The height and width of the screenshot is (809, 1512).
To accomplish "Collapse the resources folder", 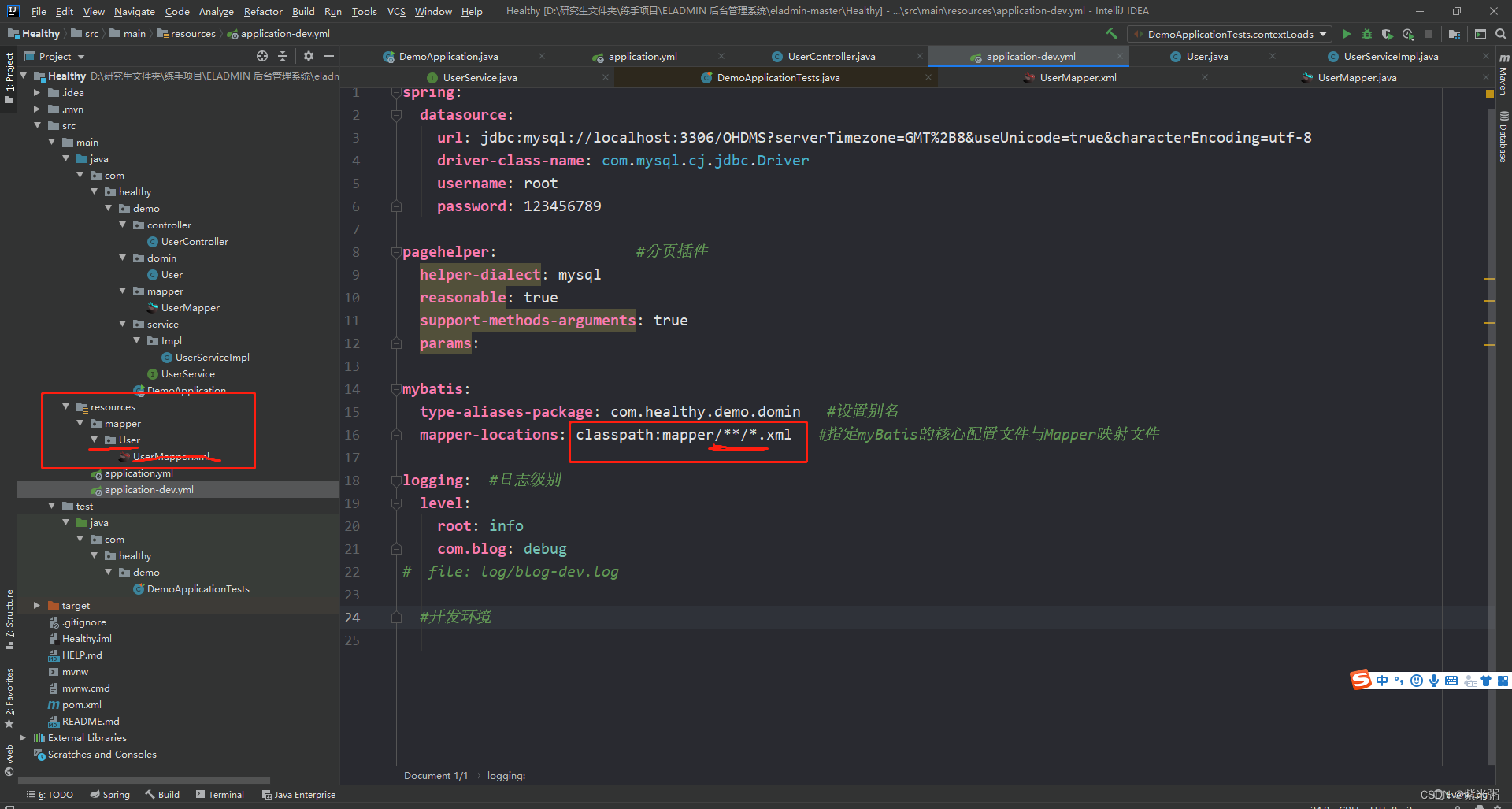I will click(x=65, y=406).
